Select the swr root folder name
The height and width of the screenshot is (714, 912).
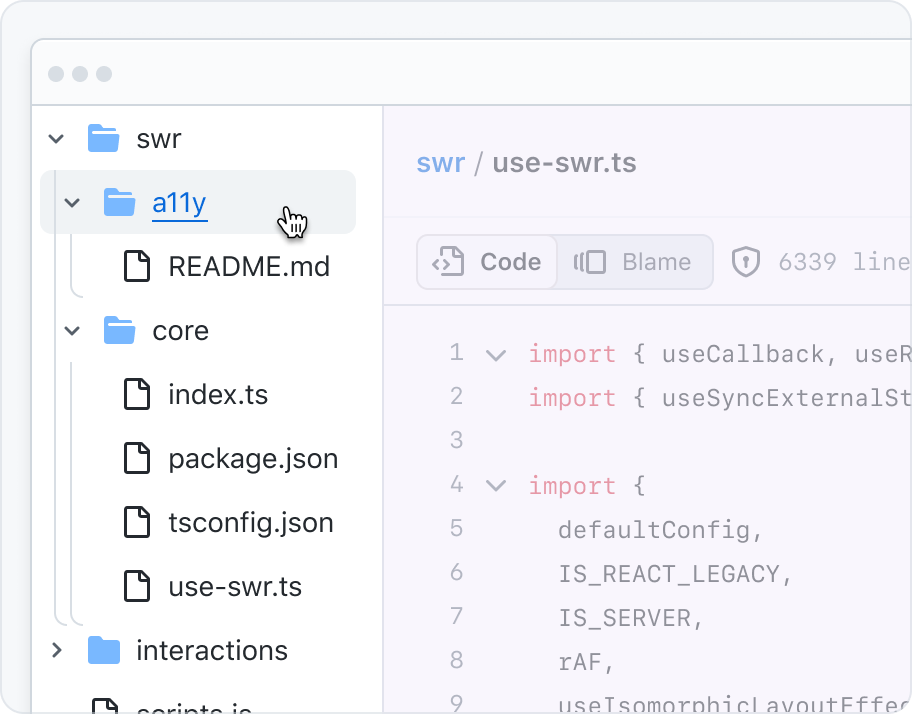159,139
